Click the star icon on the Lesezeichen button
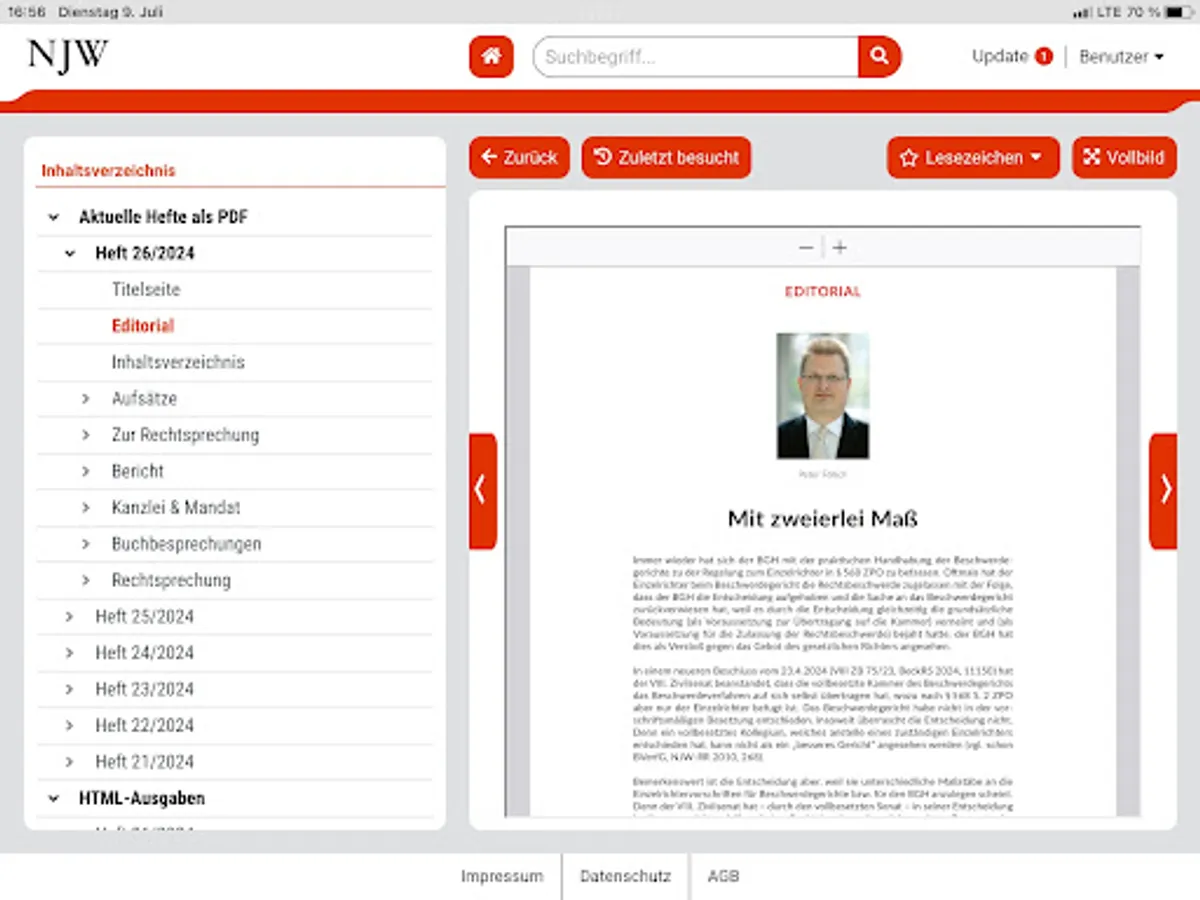 click(x=910, y=157)
